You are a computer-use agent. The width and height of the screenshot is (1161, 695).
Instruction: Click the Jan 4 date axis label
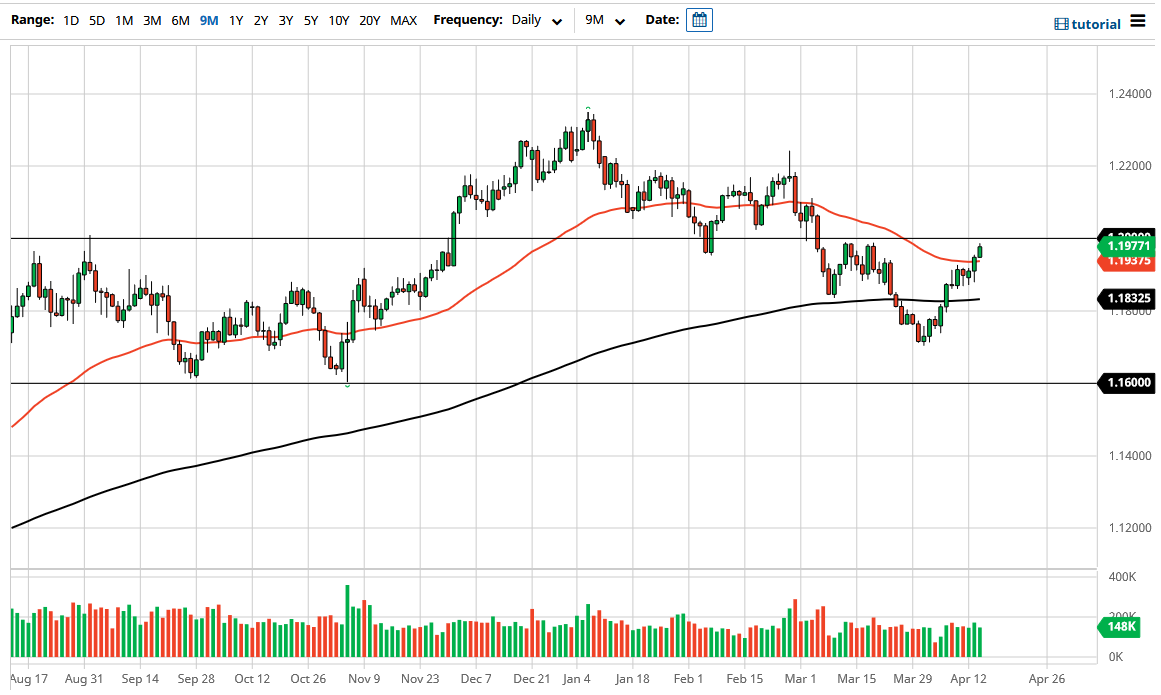click(576, 679)
